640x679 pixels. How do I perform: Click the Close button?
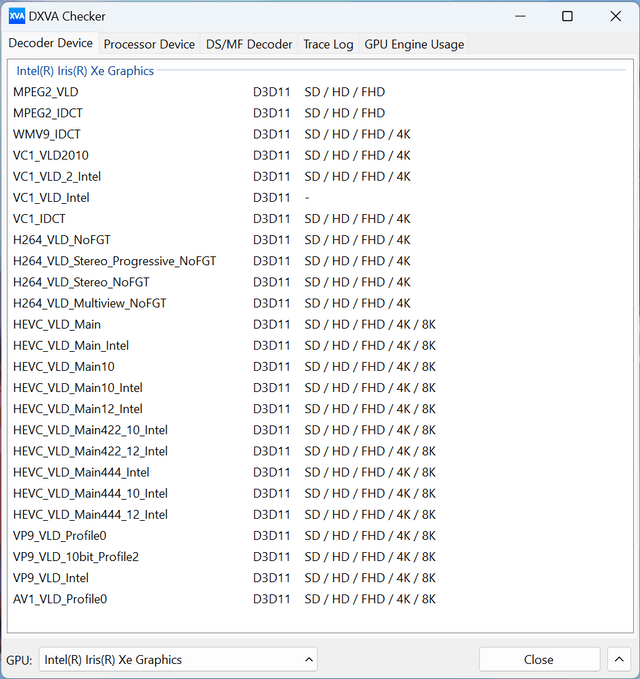tap(539, 660)
